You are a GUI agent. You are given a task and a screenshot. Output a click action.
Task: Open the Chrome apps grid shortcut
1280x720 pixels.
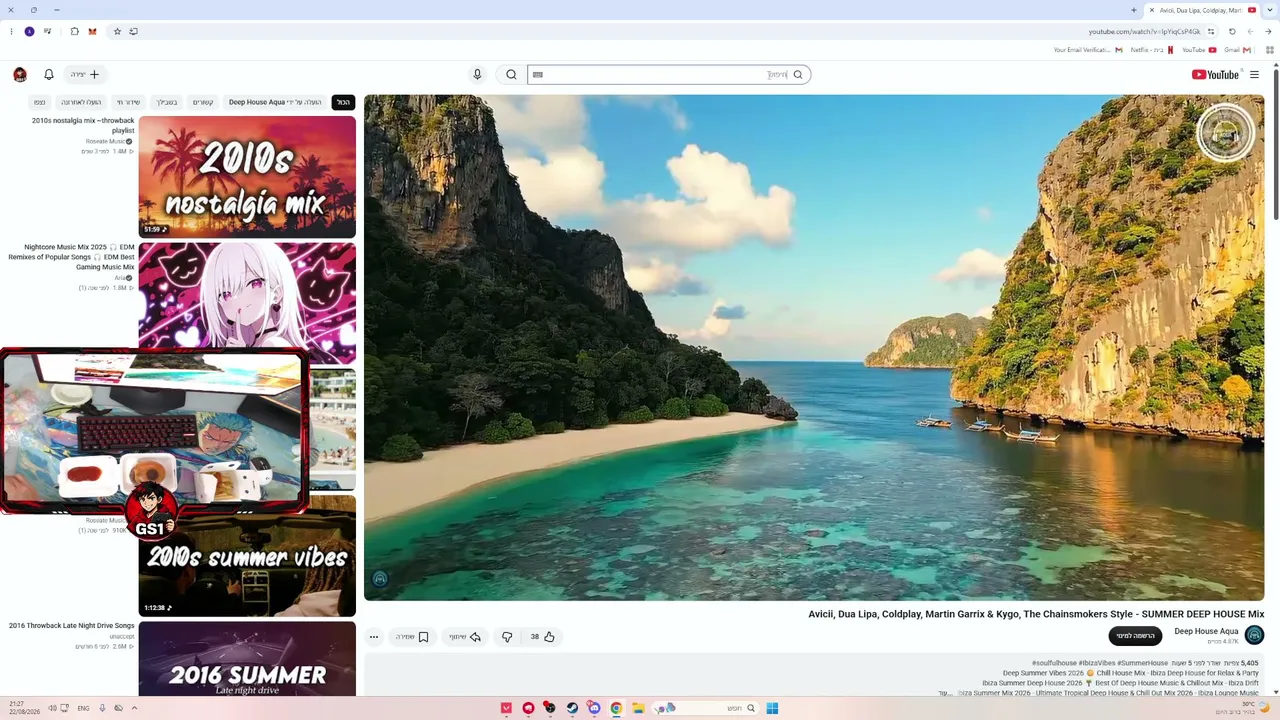1270,50
